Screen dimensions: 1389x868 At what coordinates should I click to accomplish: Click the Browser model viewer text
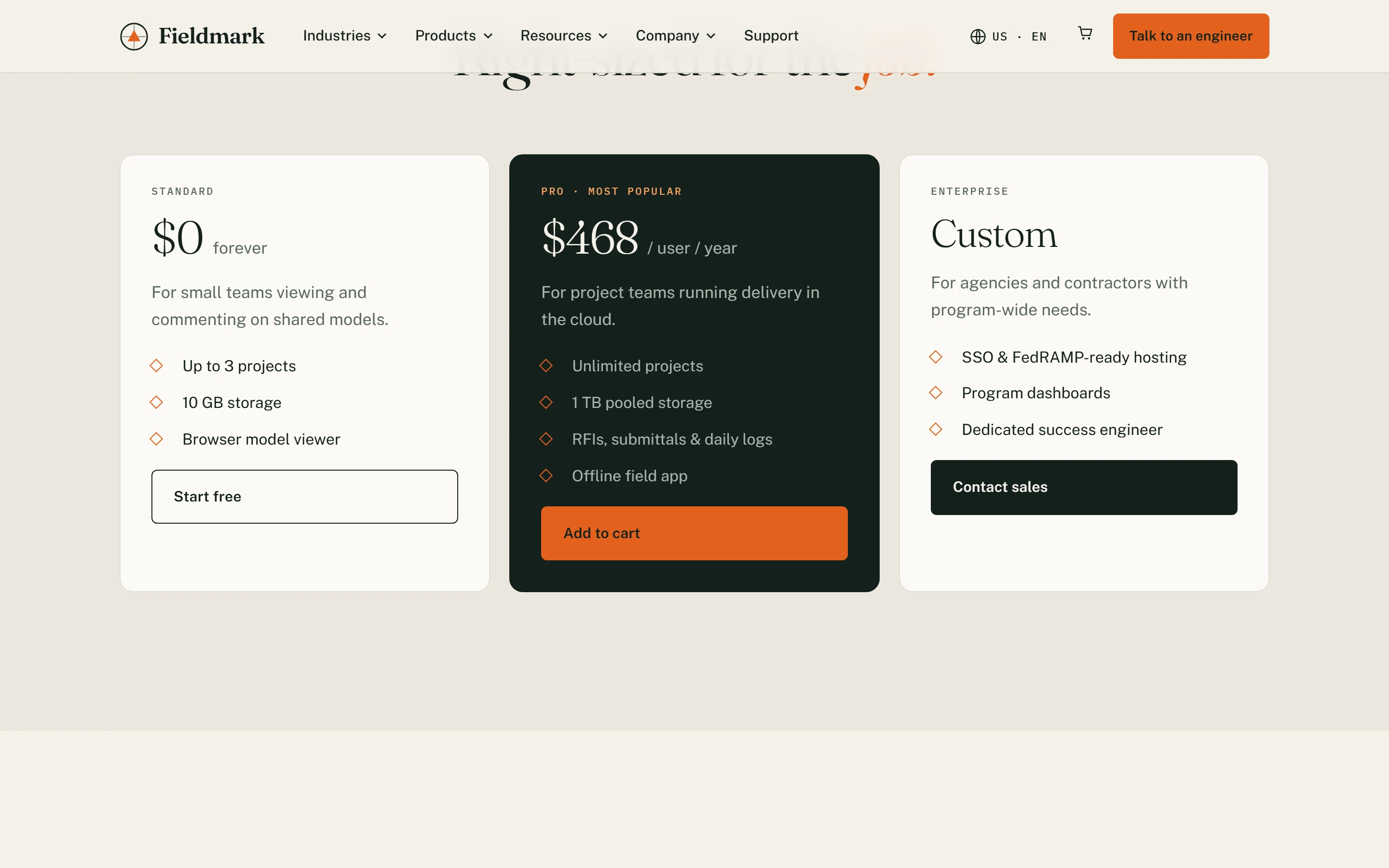(x=261, y=439)
